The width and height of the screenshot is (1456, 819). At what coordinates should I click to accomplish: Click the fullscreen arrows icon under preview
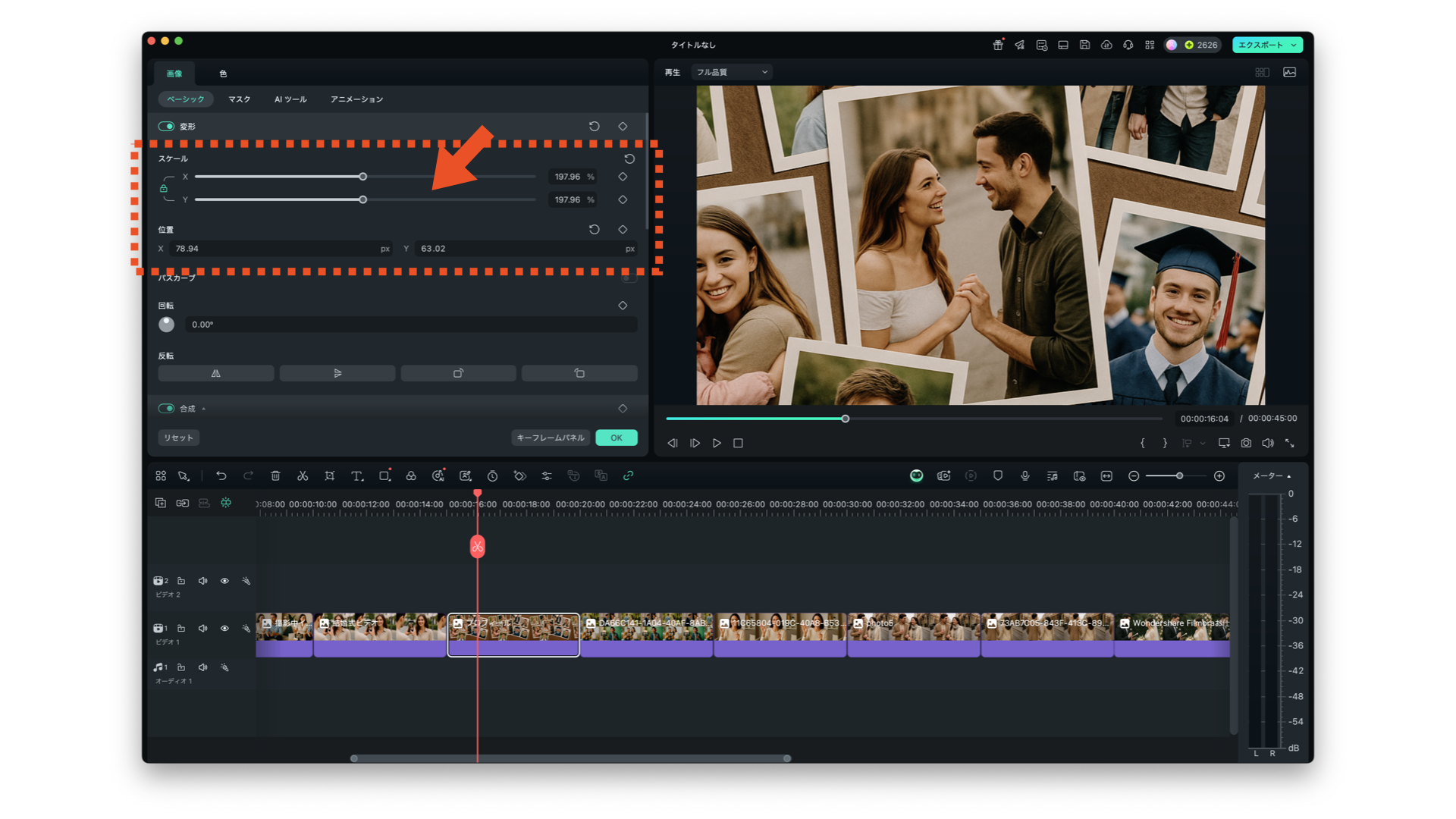point(1289,443)
